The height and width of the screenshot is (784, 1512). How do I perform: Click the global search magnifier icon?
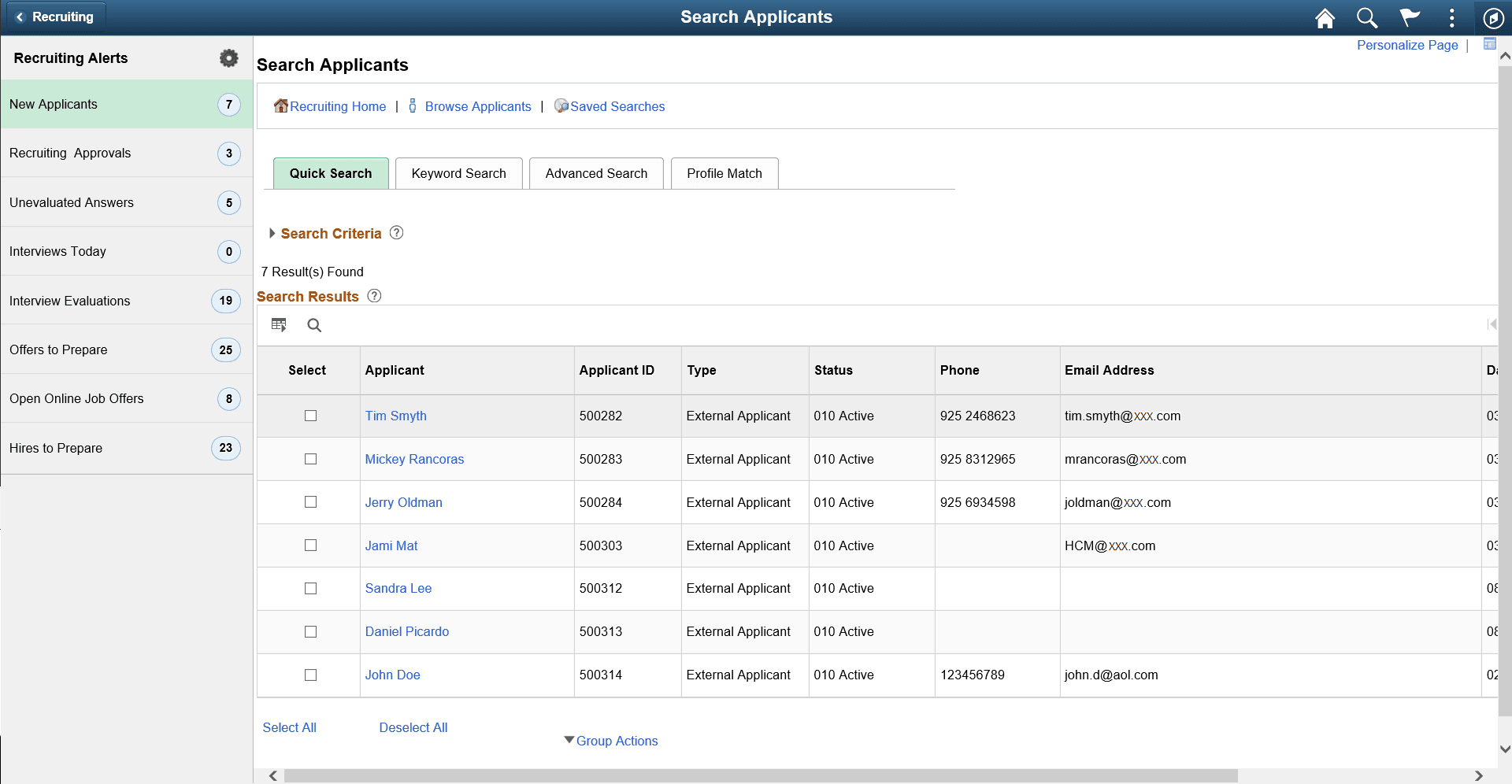[1367, 18]
